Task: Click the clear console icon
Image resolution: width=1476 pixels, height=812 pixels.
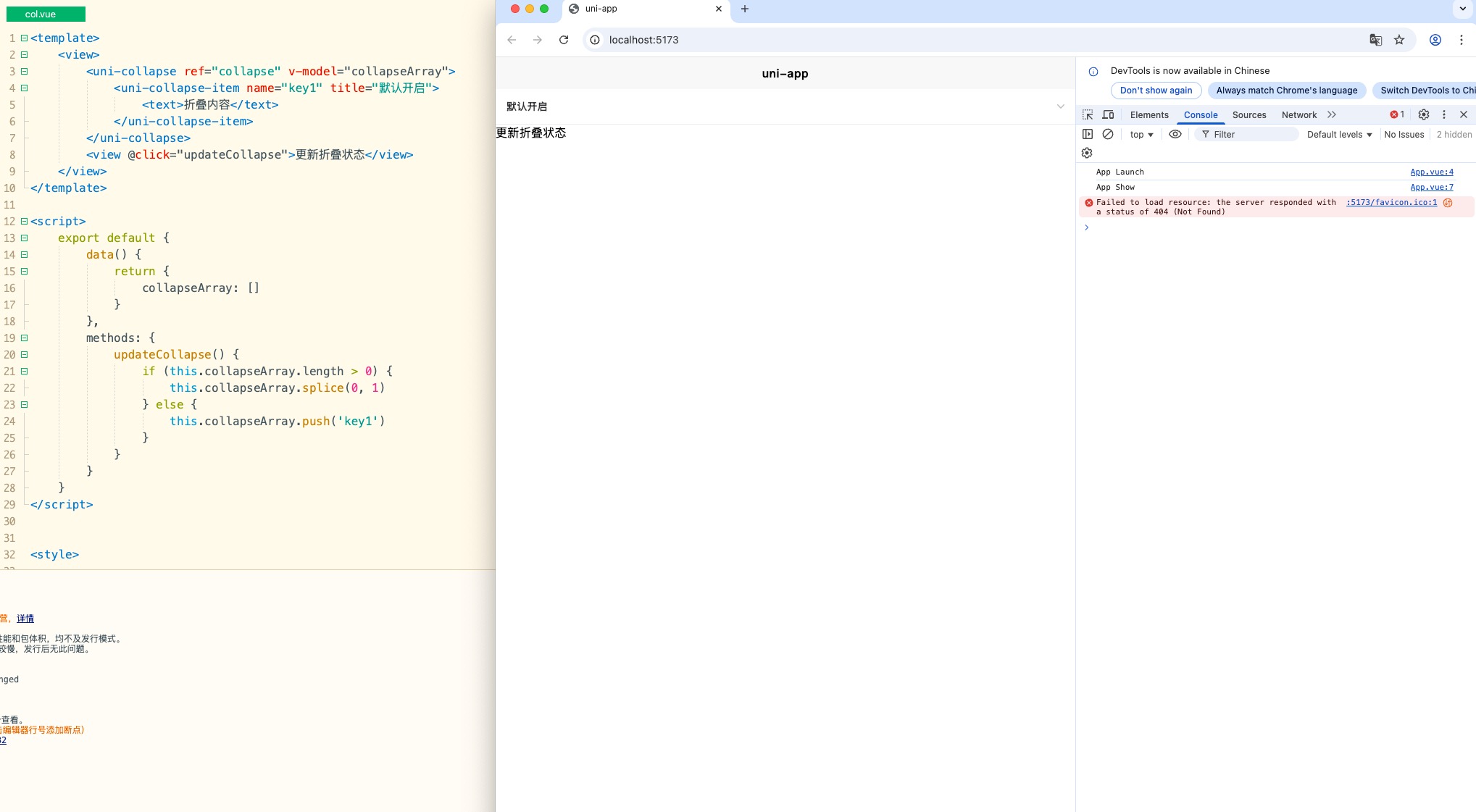Action: click(1108, 134)
